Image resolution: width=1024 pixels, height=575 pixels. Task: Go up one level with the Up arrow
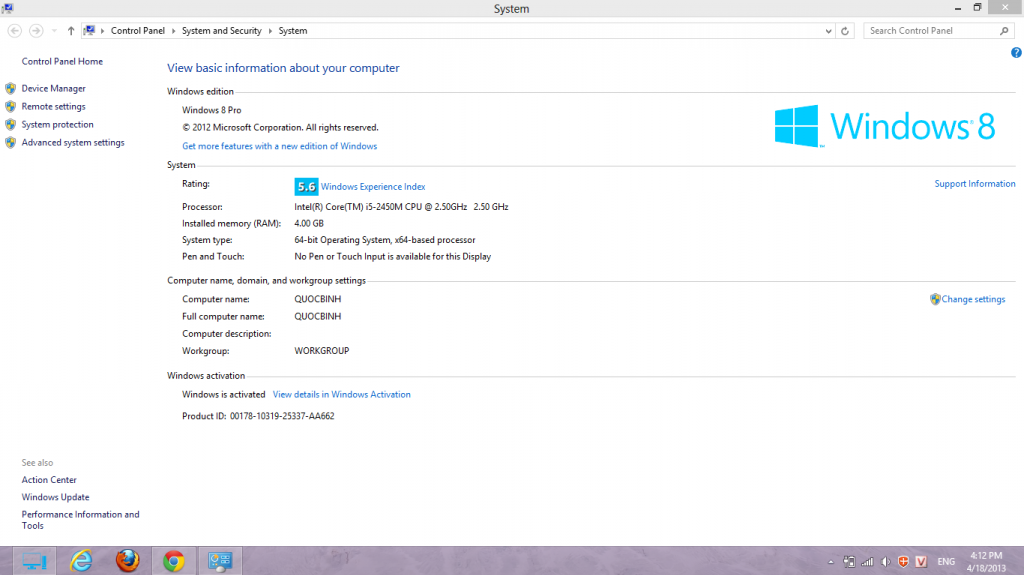coord(71,31)
